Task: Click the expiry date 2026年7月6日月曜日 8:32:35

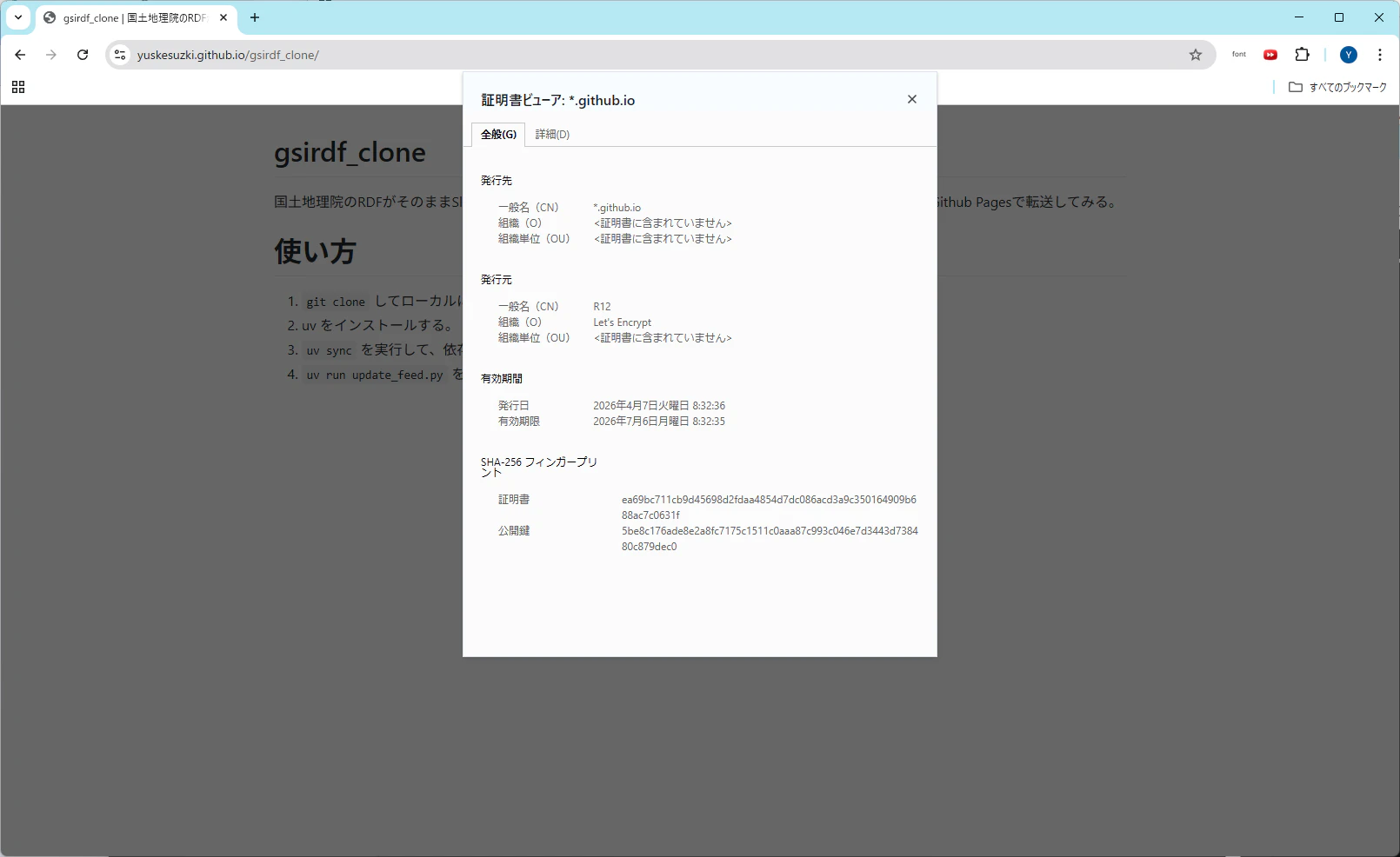Action: (x=659, y=422)
